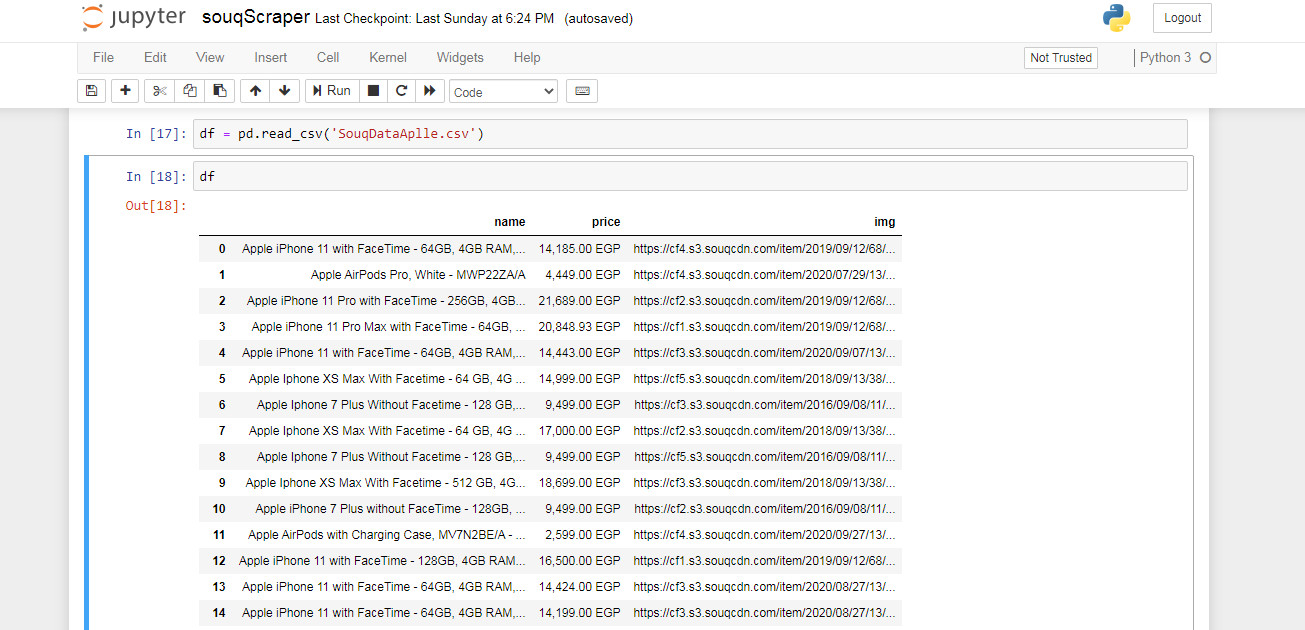Click the name column header

coord(509,222)
